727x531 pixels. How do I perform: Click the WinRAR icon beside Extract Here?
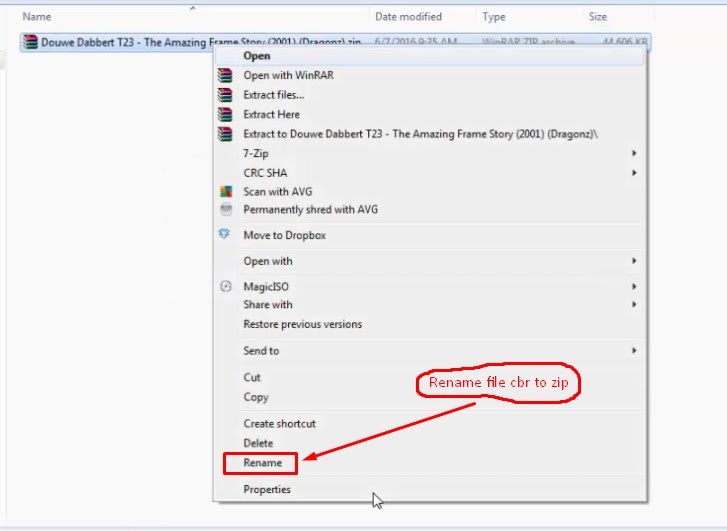tap(225, 114)
